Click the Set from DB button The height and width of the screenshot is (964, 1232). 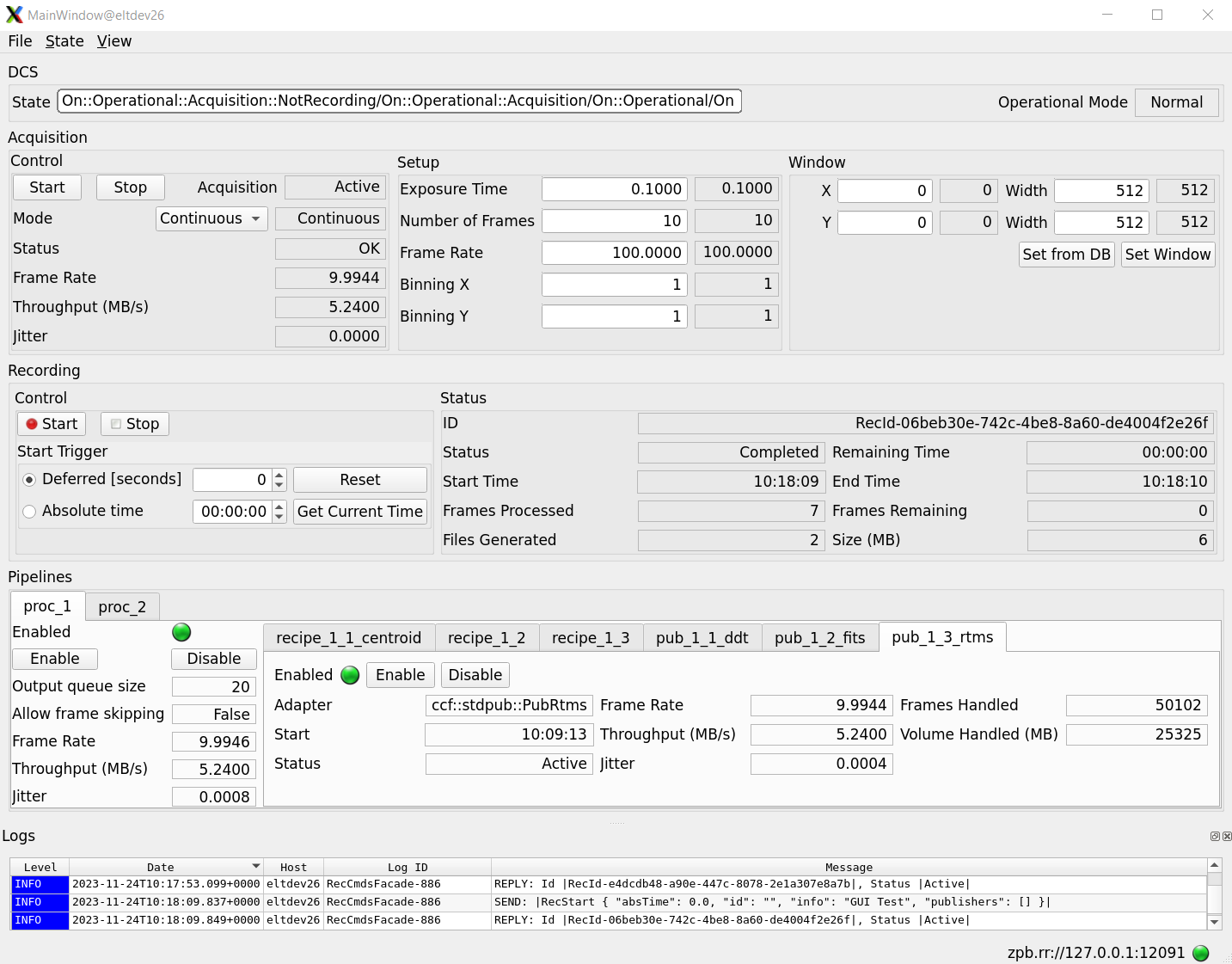point(1066,255)
